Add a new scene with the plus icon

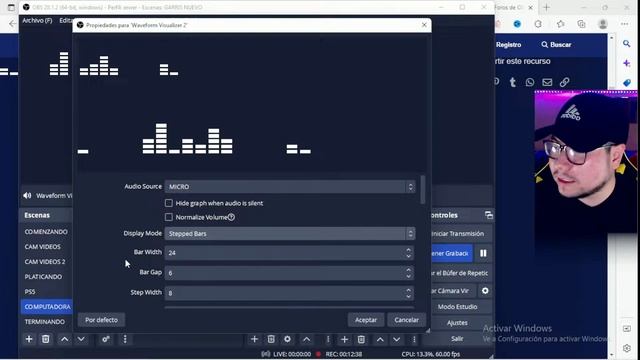tap(29, 339)
